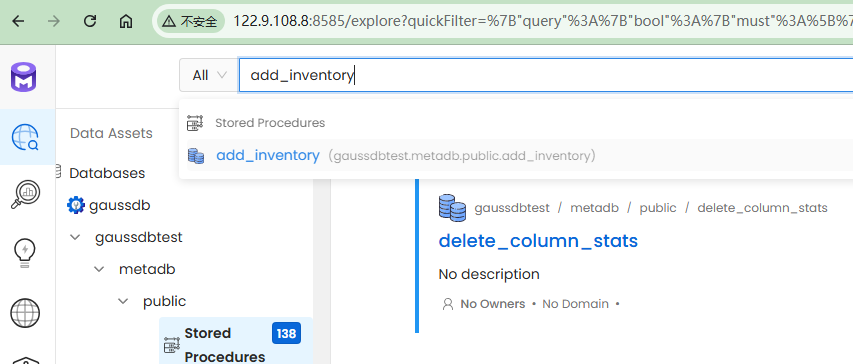Select the gaussdb tree item label

pyautogui.click(x=120, y=206)
